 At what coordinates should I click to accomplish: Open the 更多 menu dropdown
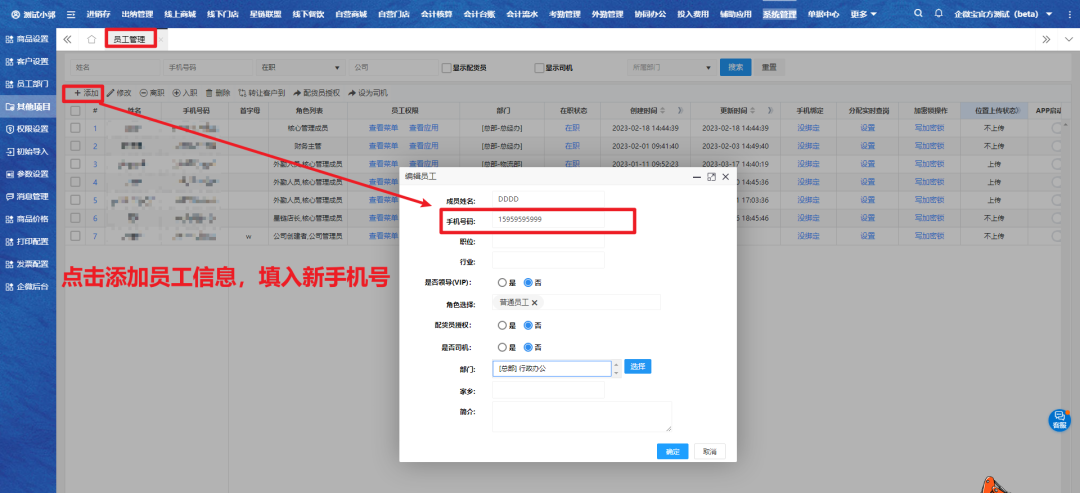pyautogui.click(x=861, y=14)
